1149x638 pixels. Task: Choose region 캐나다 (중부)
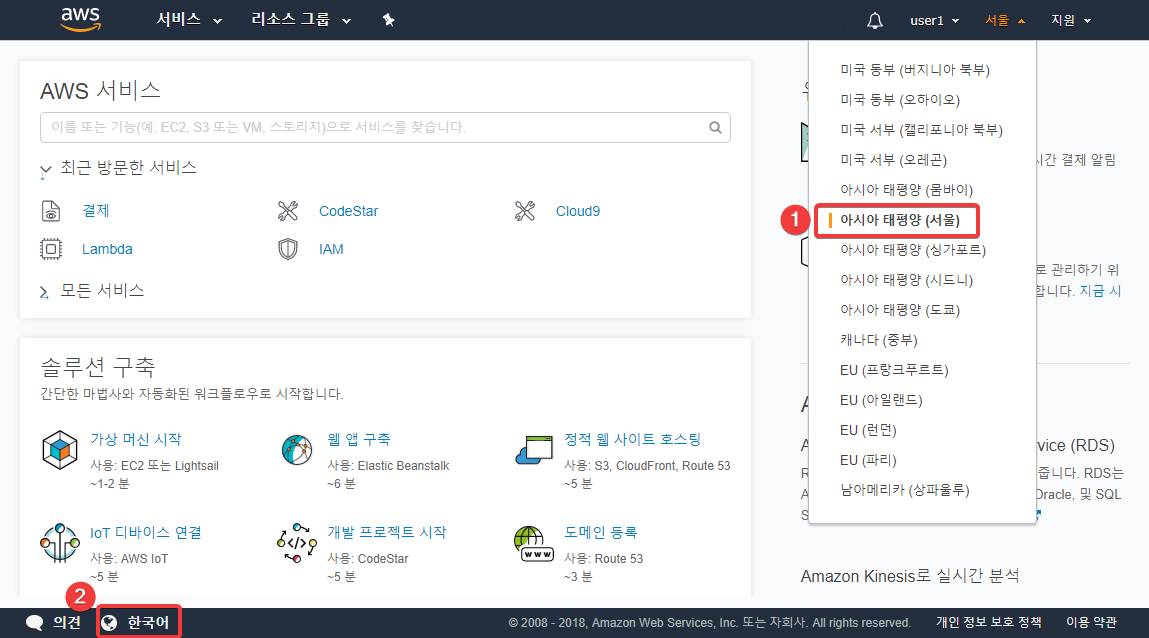879,340
